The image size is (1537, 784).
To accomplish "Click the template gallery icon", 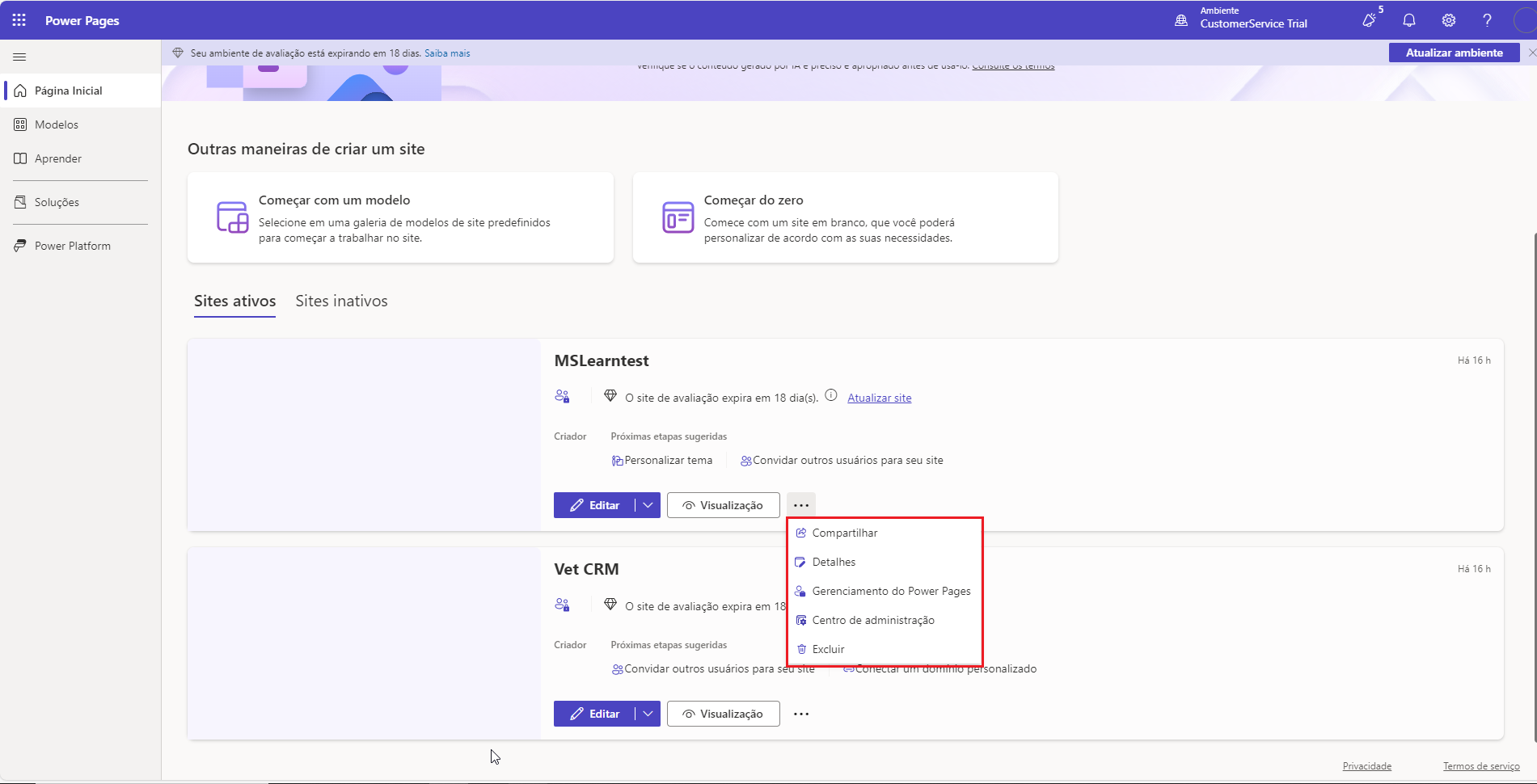I will (233, 217).
